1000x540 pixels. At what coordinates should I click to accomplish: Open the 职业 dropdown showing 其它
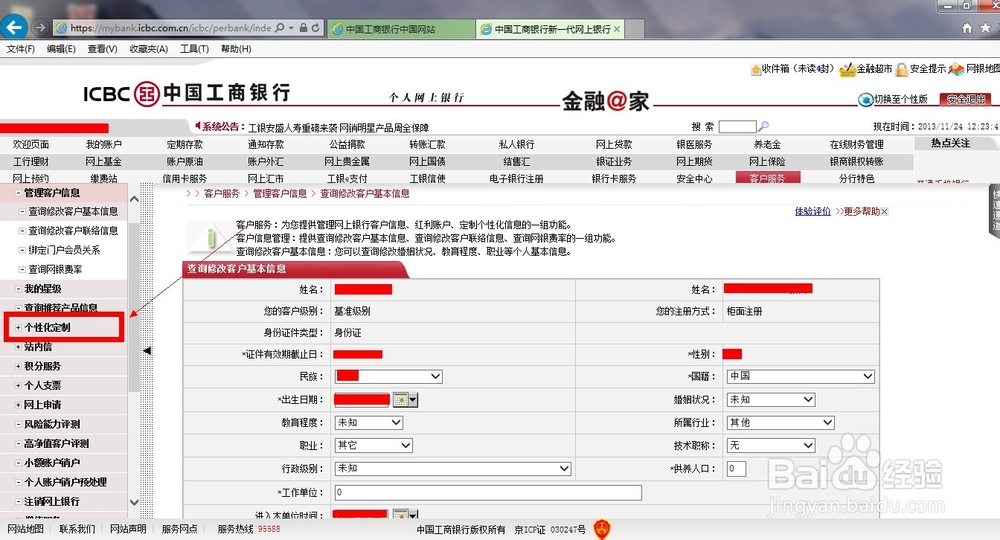(x=373, y=446)
